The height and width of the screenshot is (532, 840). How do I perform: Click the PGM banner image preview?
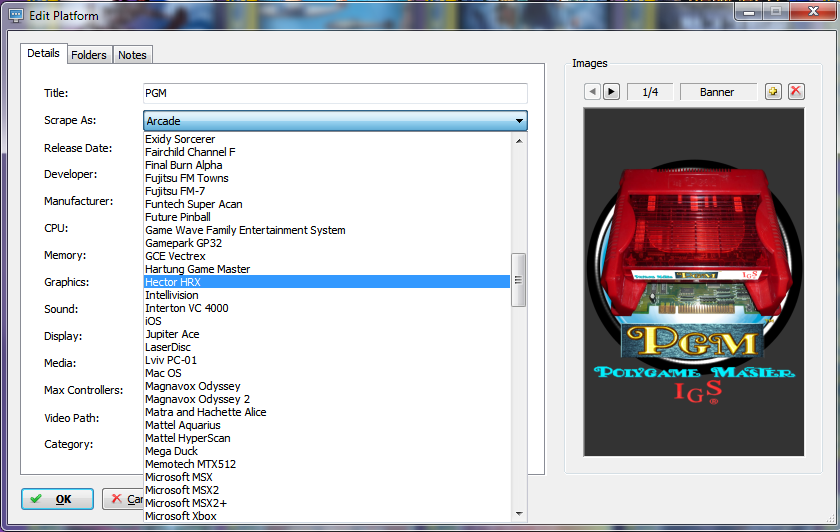click(x=694, y=282)
